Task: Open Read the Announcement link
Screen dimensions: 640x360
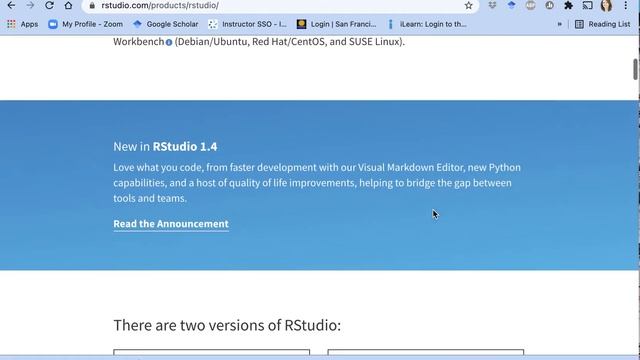Action: point(171,224)
